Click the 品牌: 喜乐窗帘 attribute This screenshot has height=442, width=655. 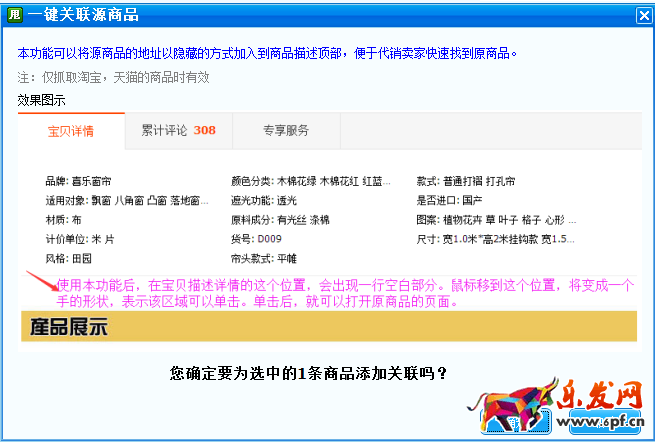[78, 181]
